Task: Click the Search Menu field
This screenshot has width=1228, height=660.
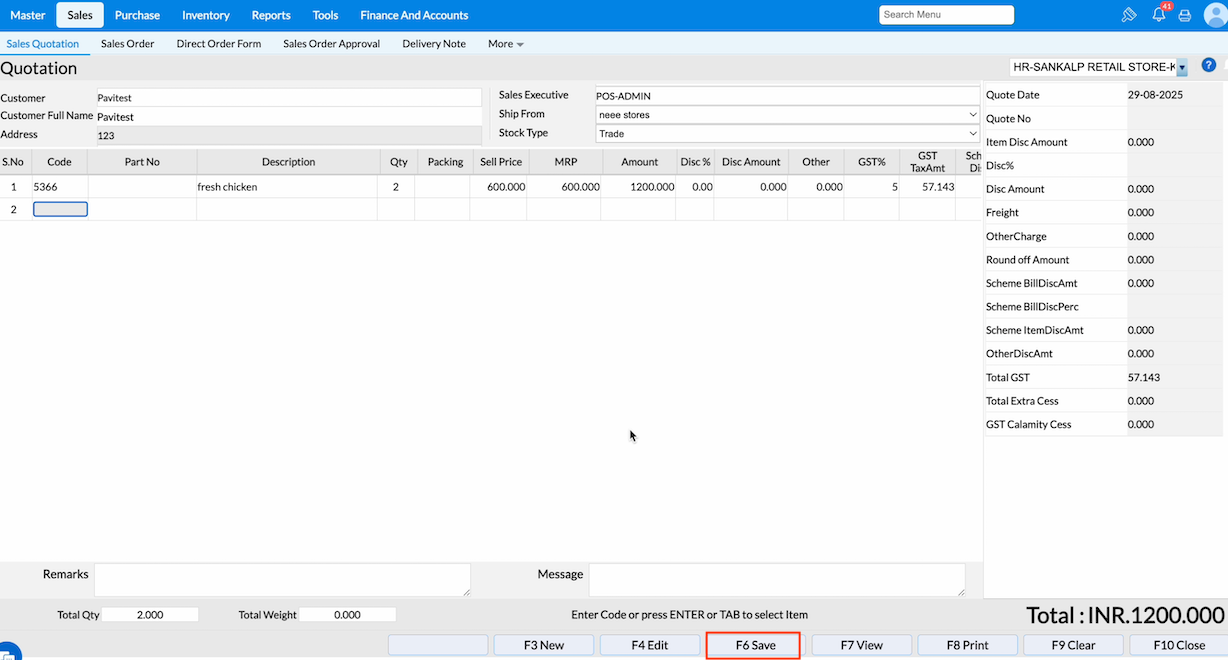Action: 946,15
